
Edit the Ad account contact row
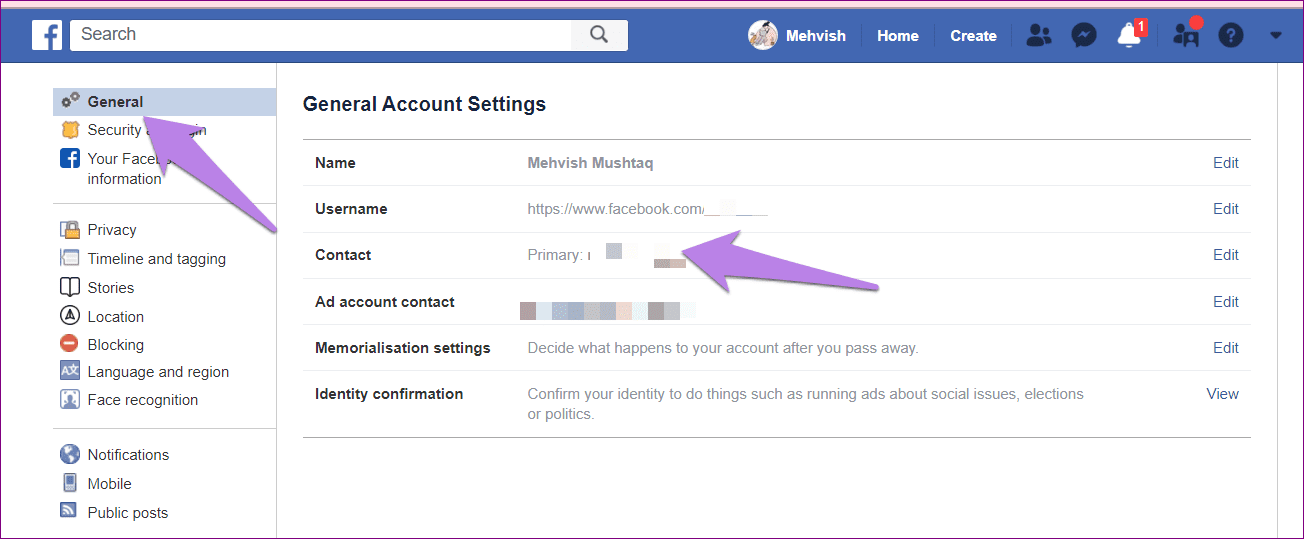1226,302
